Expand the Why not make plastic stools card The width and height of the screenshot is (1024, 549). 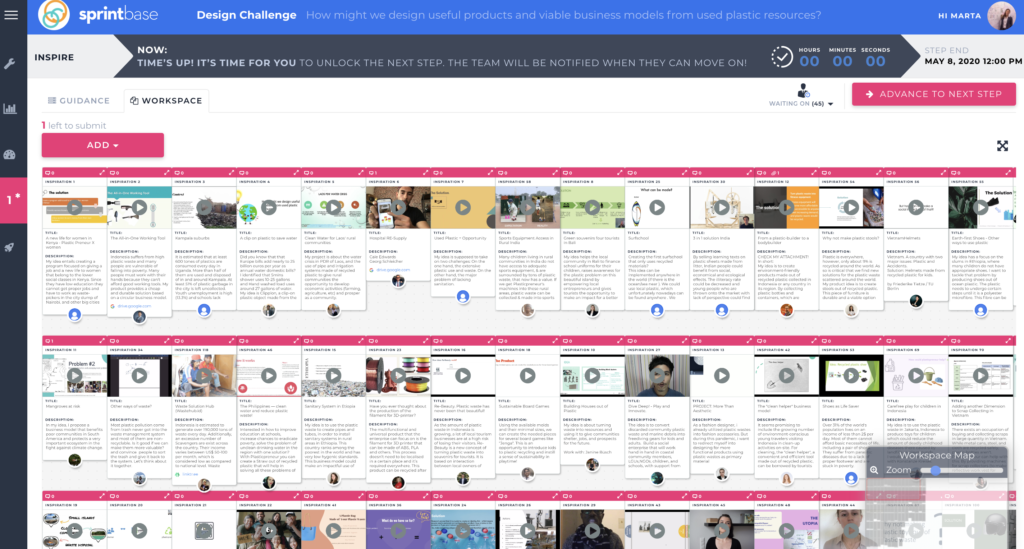point(878,172)
